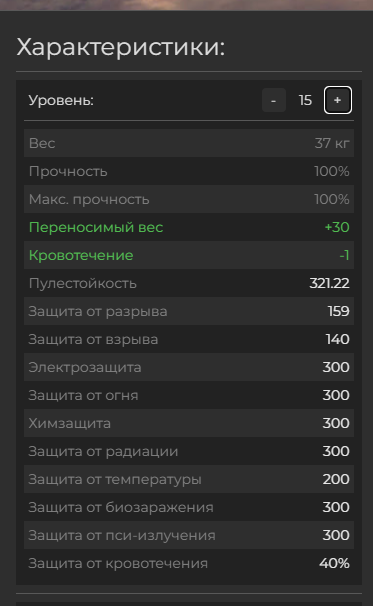
Task: Click the Химзащита row
Action: [x=189, y=423]
